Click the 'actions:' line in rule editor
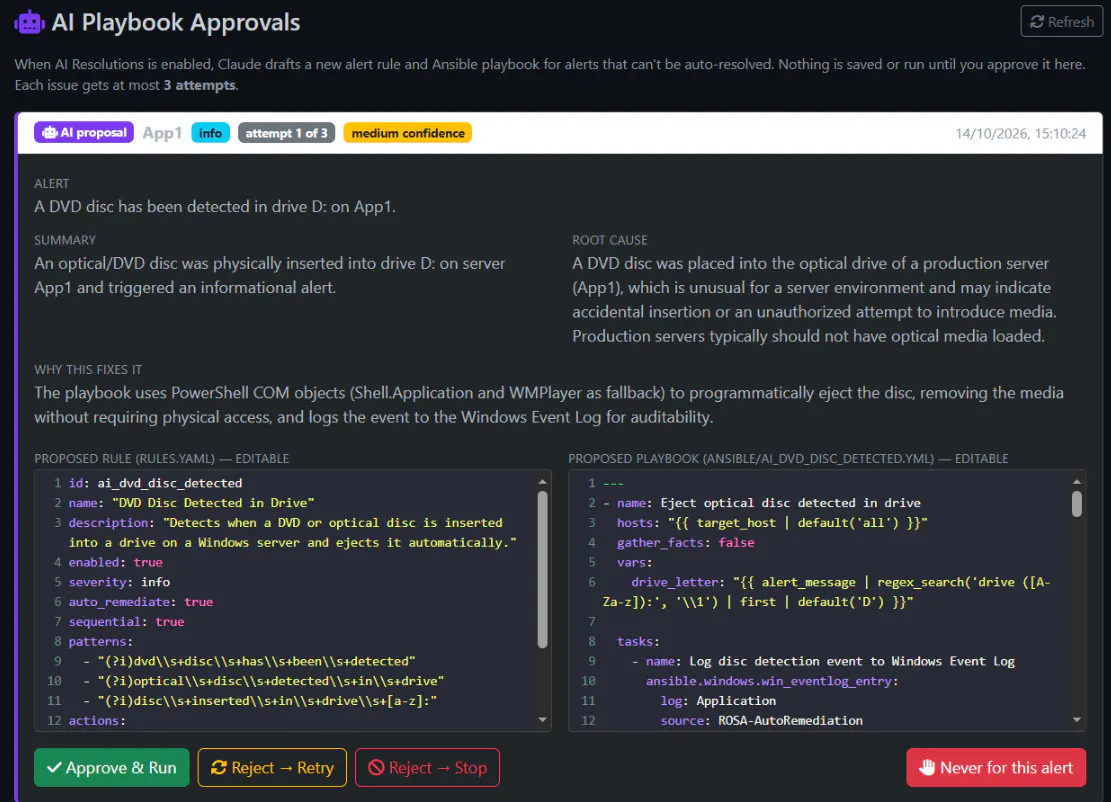Screen dimensions: 1111x802 (97, 721)
